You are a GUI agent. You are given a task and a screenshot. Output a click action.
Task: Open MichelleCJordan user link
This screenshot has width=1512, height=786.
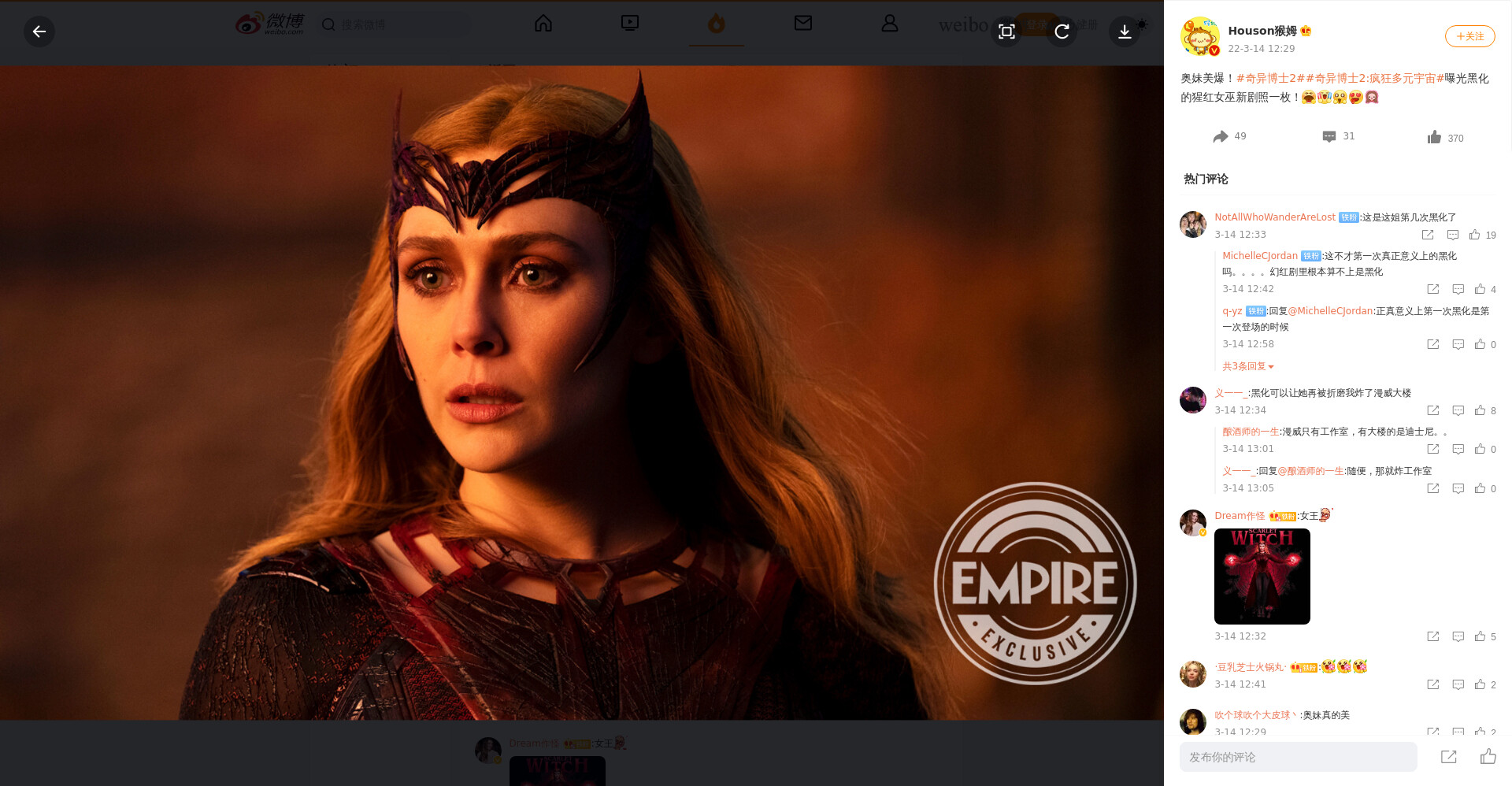point(1260,256)
